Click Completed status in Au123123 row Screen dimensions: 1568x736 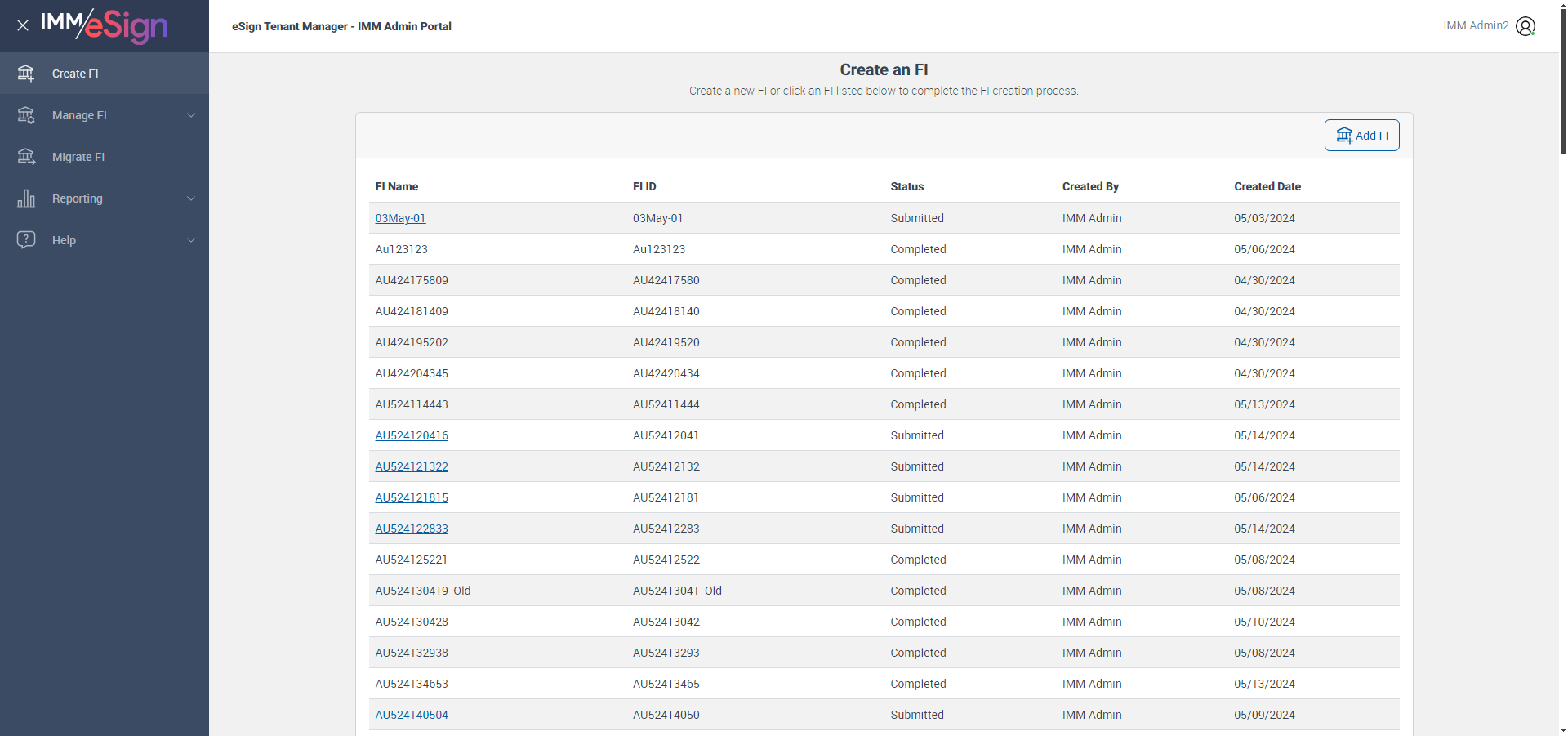point(918,249)
